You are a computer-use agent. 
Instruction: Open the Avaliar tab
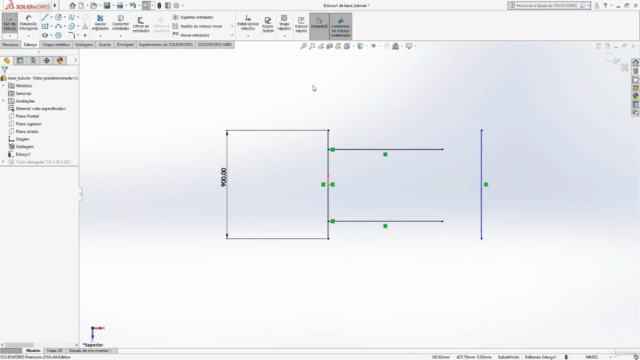click(105, 44)
